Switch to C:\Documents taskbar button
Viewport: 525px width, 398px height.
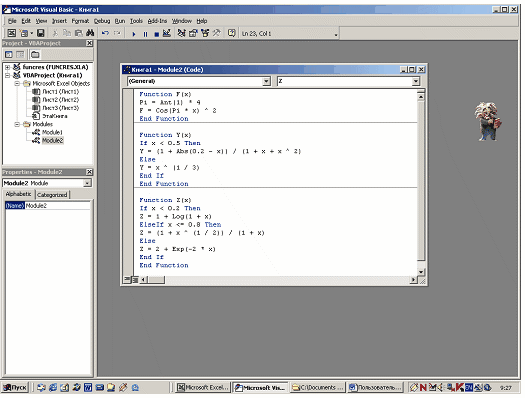coord(317,388)
